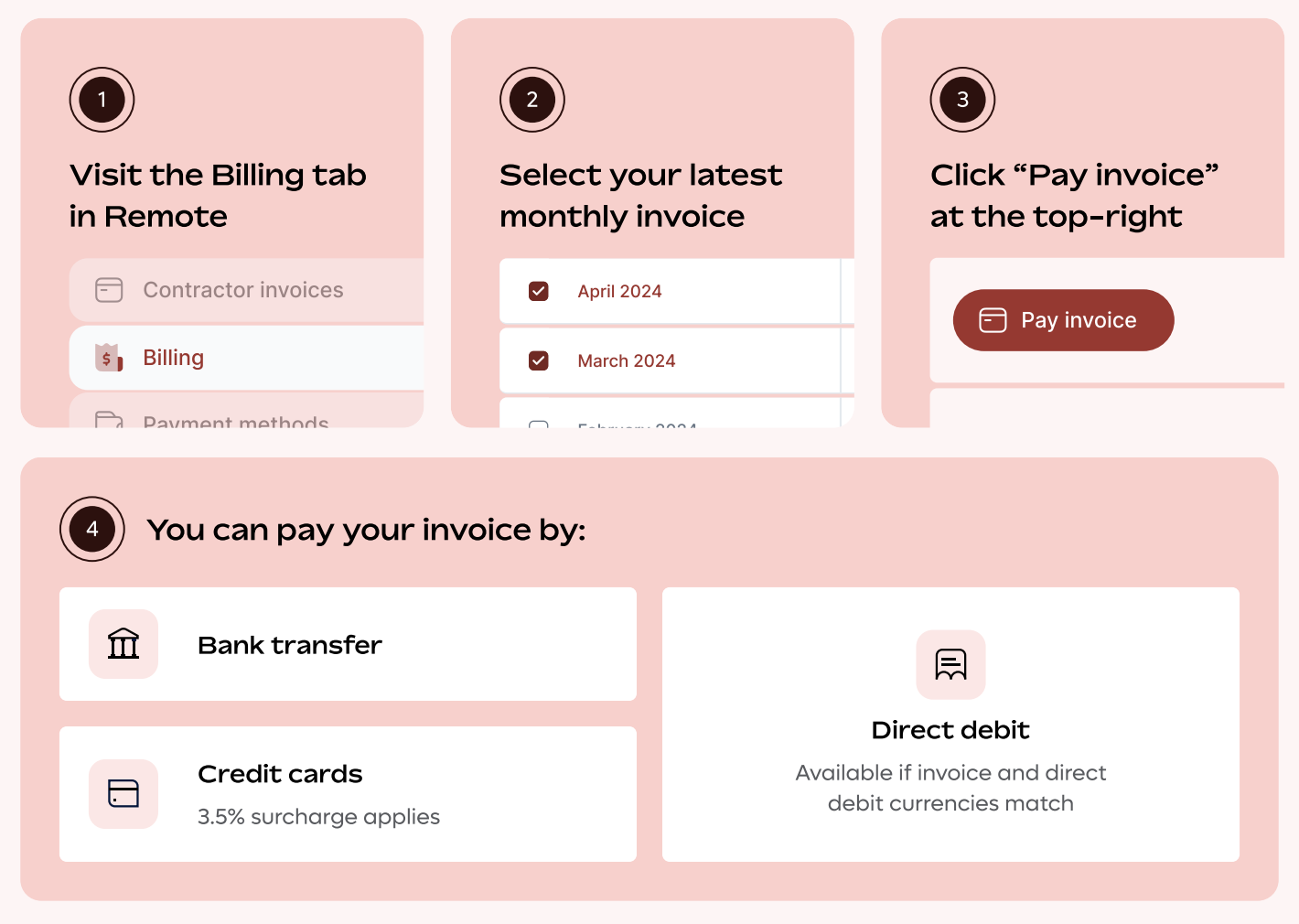Uncheck the March 2024 invoice checkbox
Screen dimensions: 1299x924
tap(539, 360)
